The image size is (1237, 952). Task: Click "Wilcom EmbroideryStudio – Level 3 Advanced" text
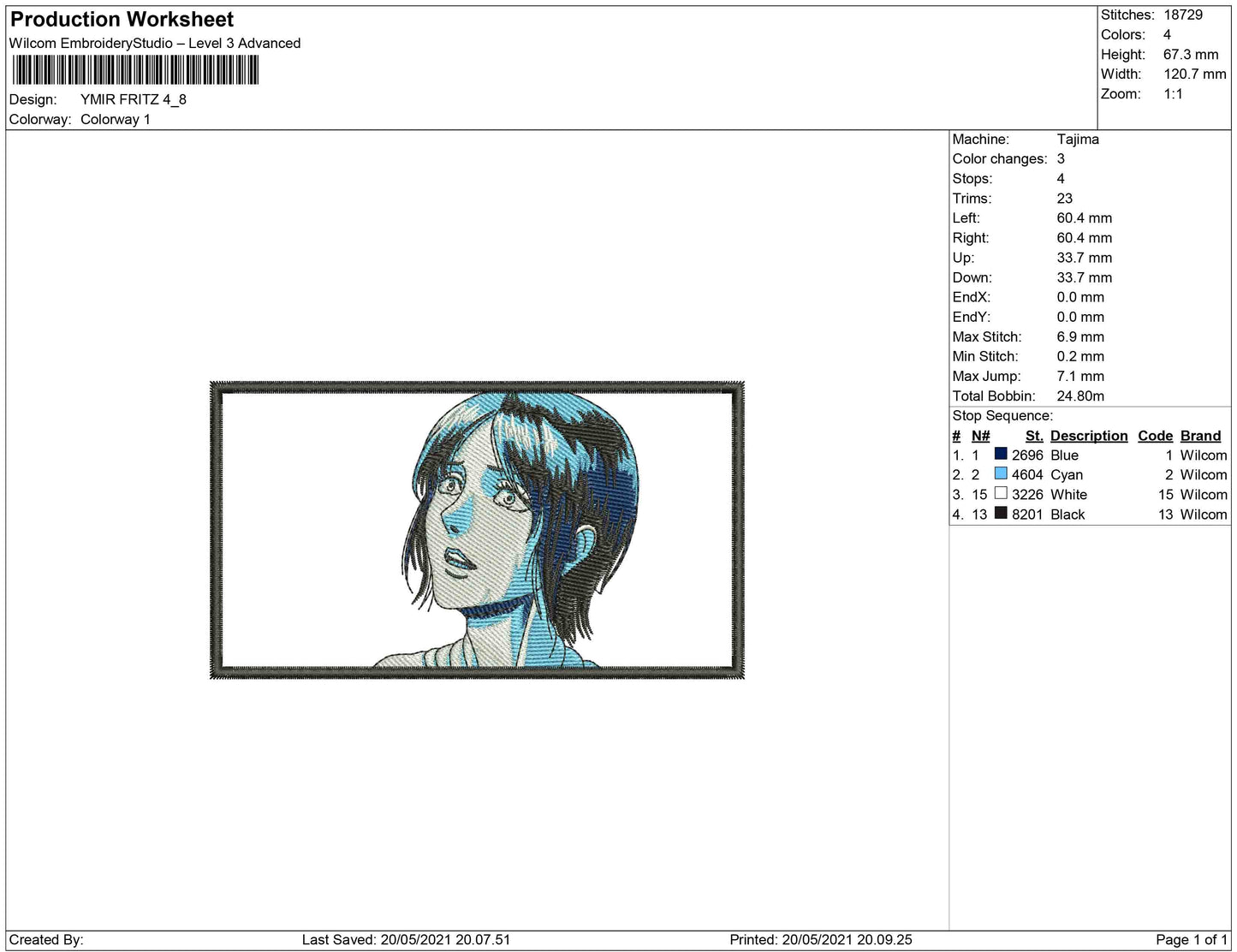(x=155, y=43)
